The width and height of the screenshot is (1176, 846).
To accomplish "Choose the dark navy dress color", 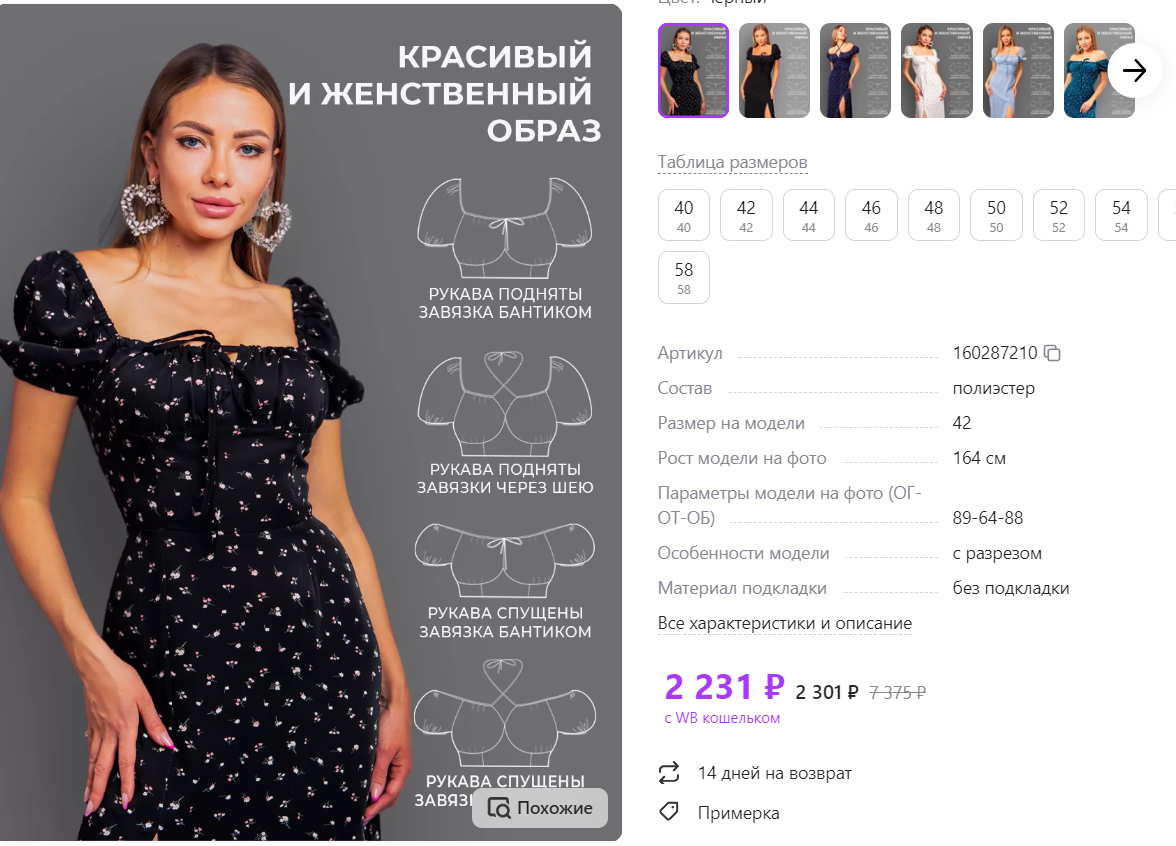I will pos(855,70).
